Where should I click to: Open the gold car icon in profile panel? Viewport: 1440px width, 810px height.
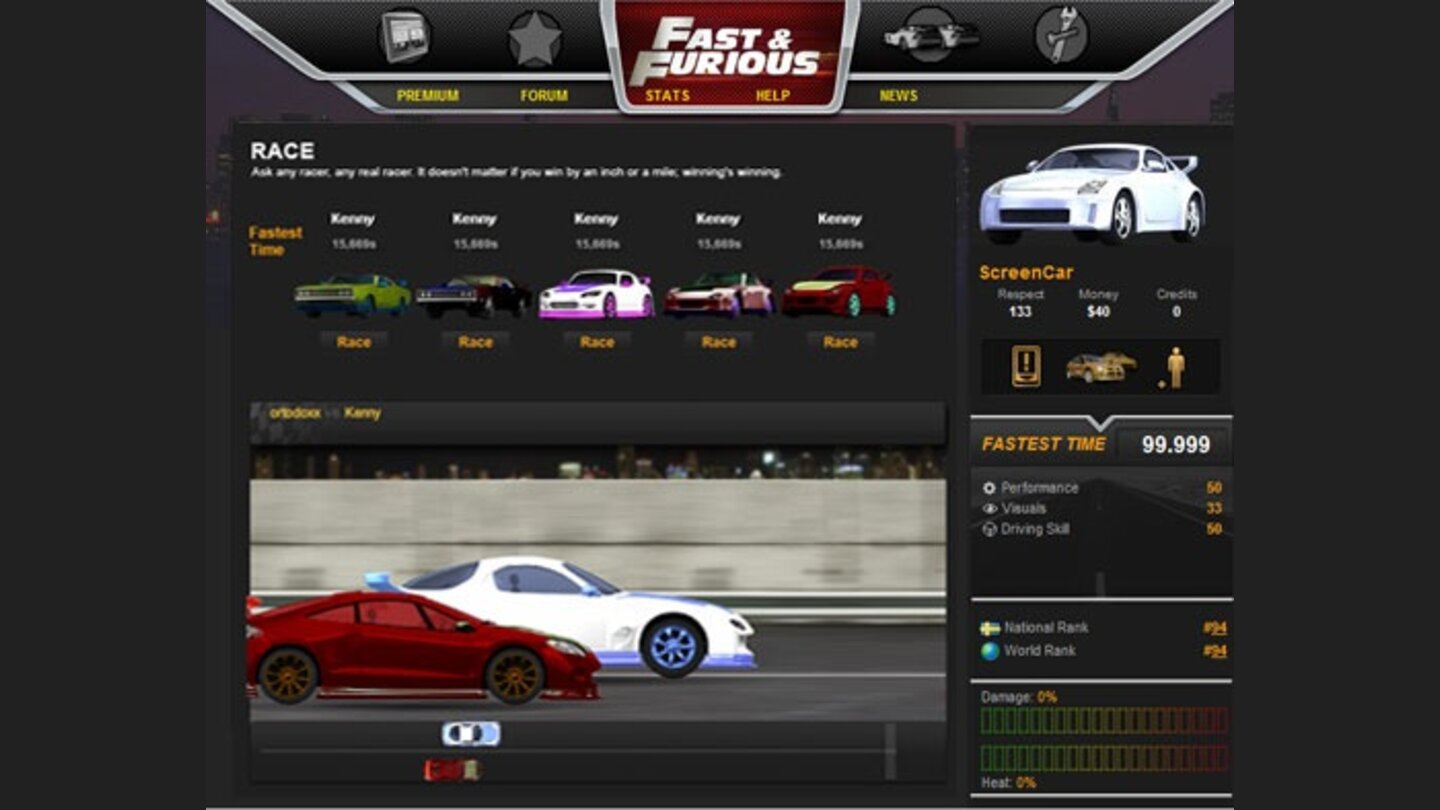click(1101, 367)
